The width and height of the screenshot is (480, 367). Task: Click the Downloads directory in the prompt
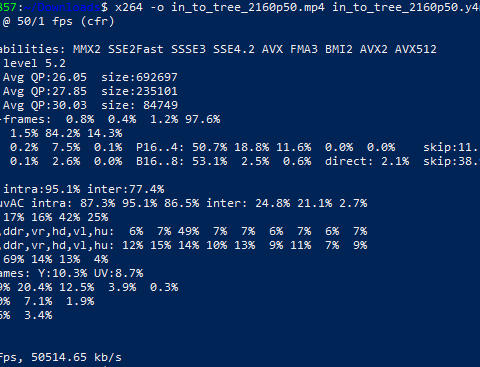coord(68,7)
